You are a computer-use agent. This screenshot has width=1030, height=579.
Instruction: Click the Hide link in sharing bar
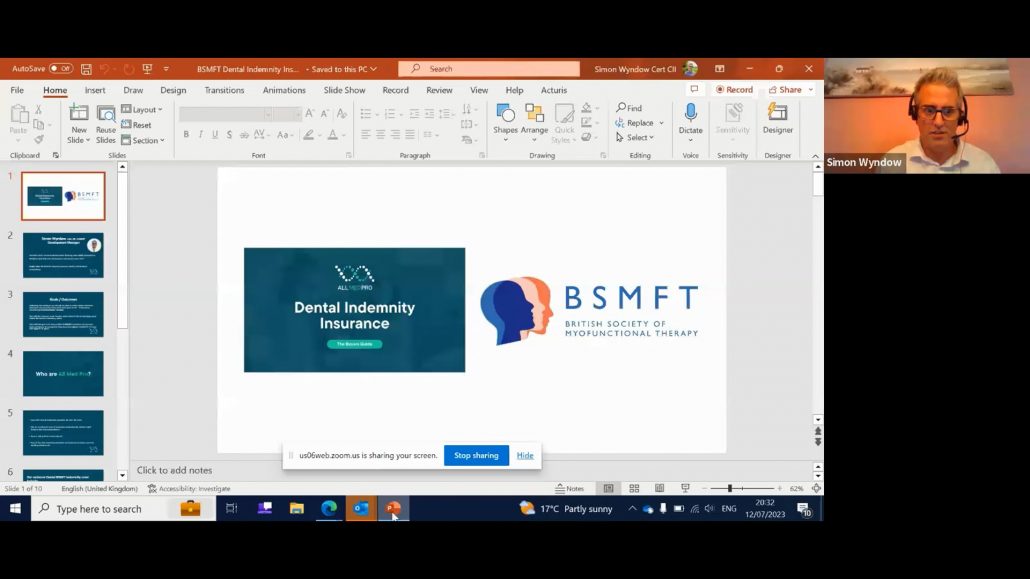(525, 455)
